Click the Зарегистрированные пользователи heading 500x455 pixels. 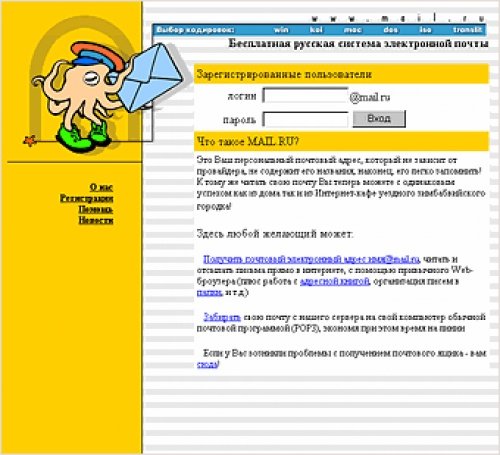284,74
